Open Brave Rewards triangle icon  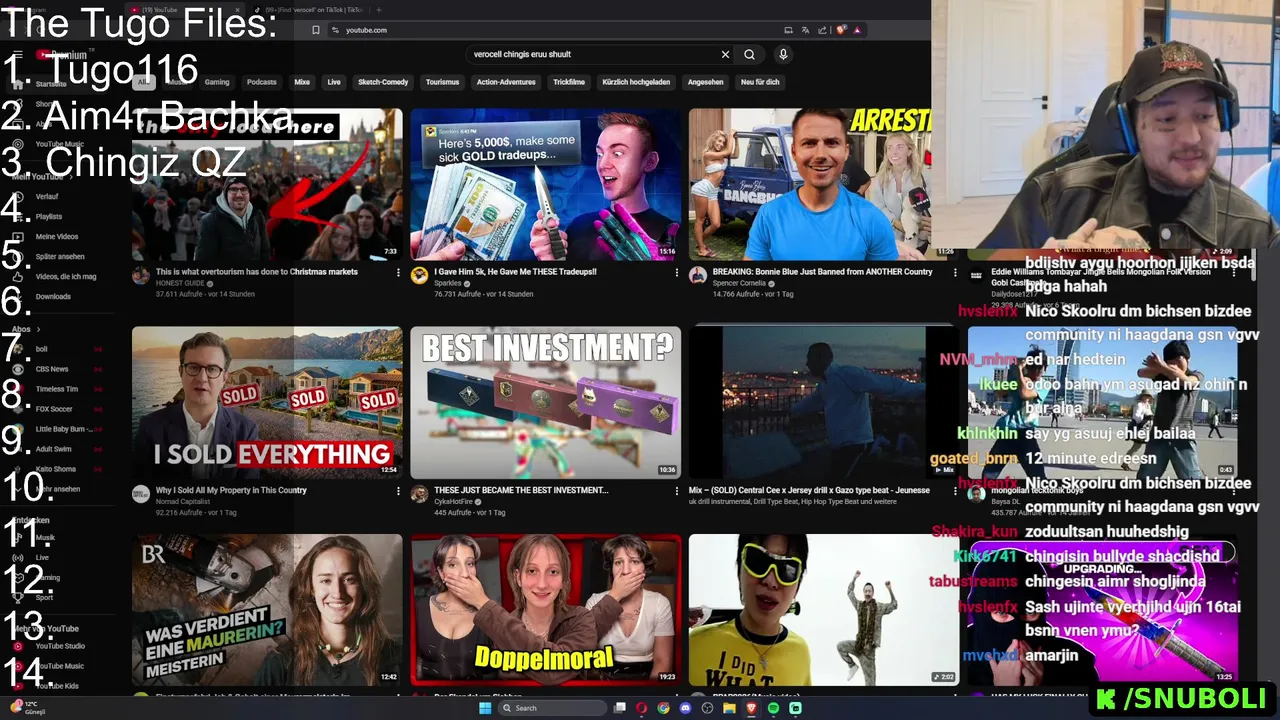857,30
